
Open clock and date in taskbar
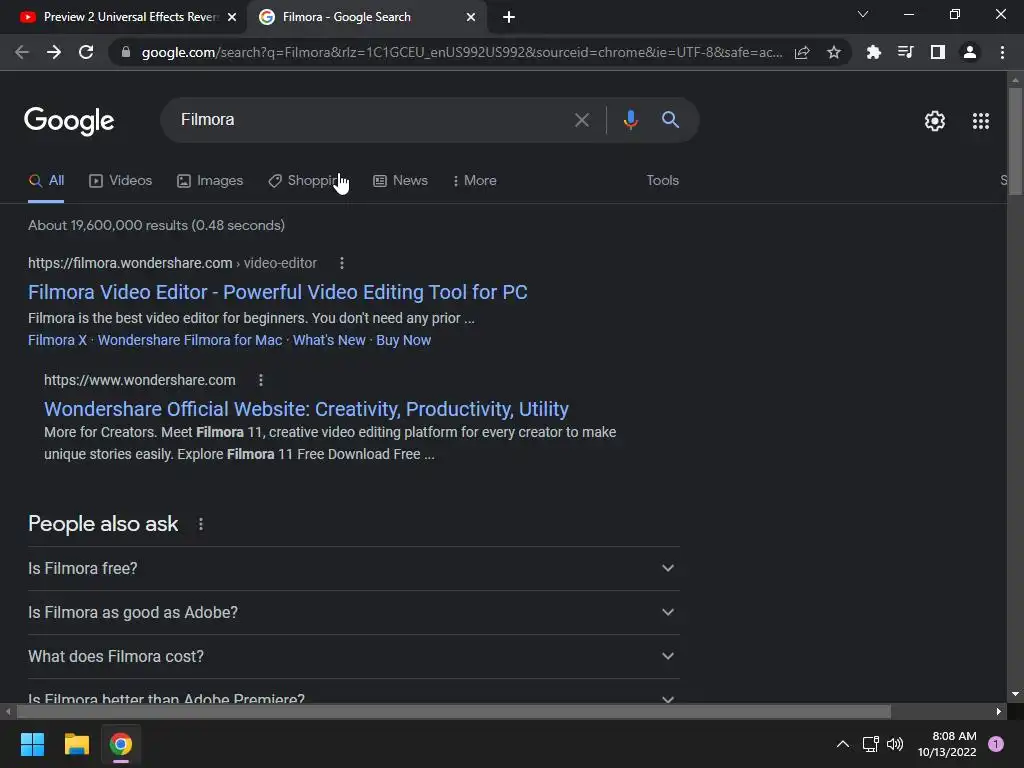[x=947, y=744]
